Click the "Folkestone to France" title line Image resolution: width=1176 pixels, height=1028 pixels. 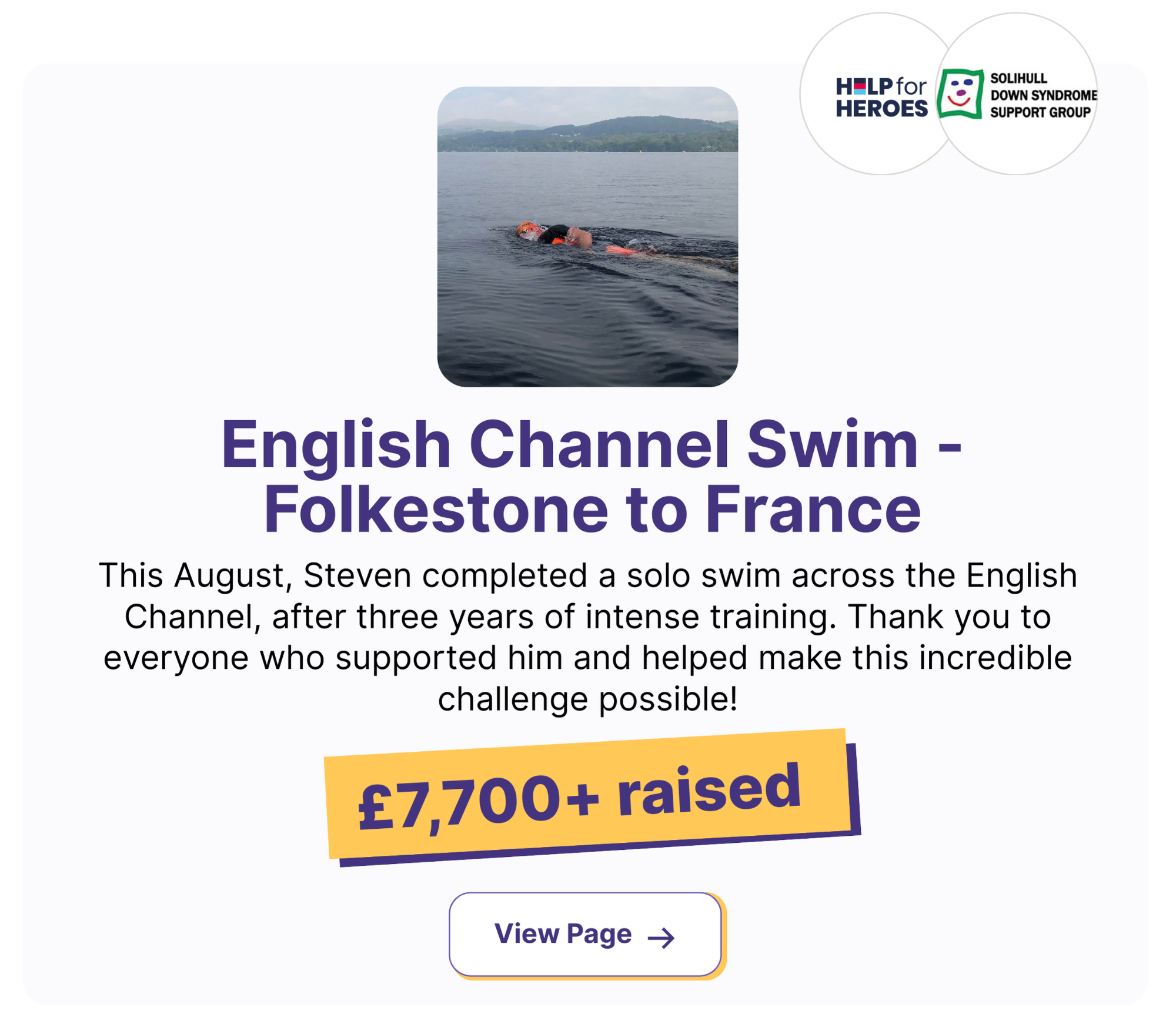[x=592, y=509]
